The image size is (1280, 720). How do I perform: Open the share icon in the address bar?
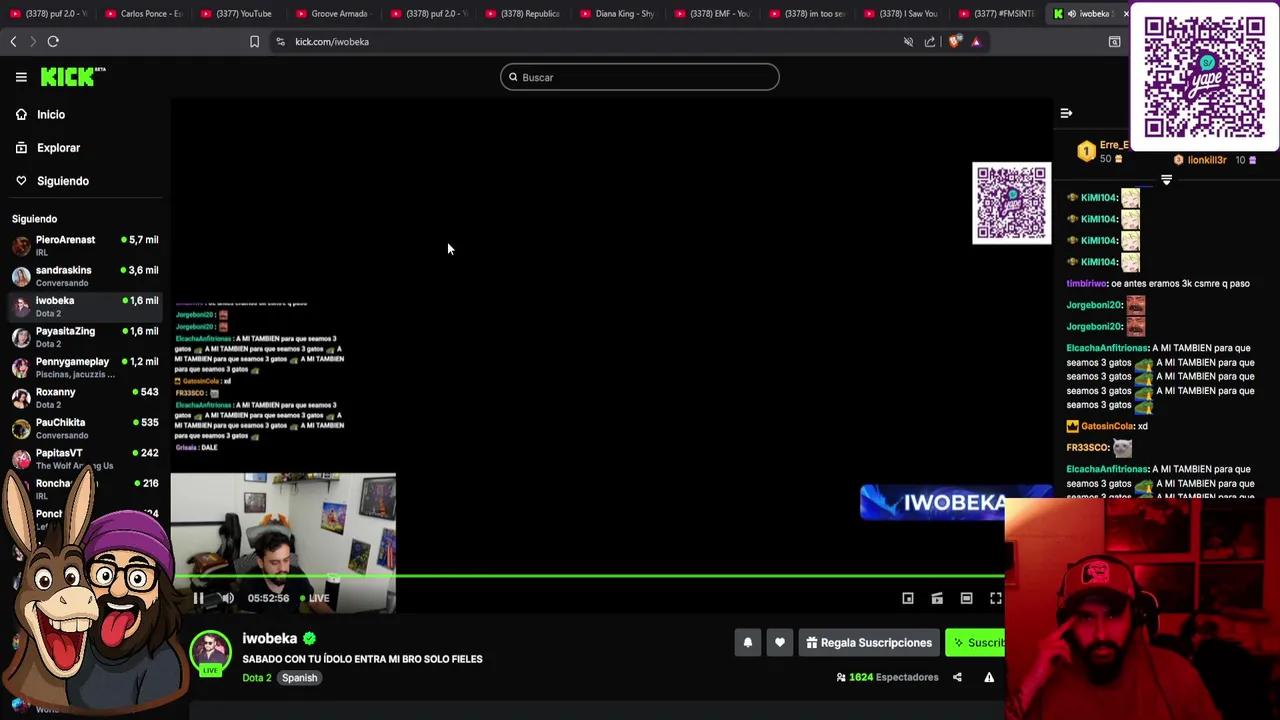click(x=930, y=42)
